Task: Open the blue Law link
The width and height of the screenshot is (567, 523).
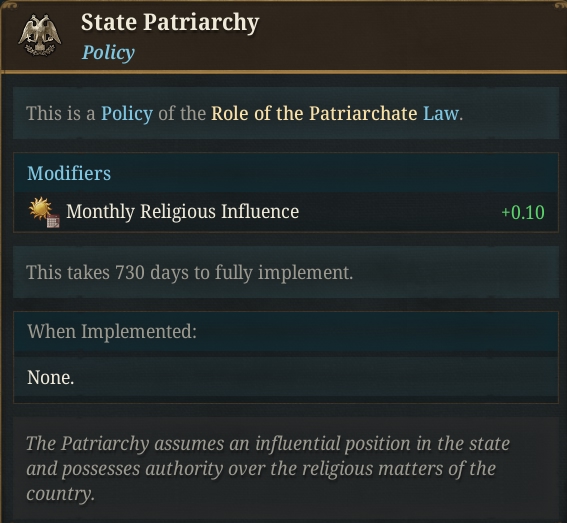Action: click(x=441, y=114)
